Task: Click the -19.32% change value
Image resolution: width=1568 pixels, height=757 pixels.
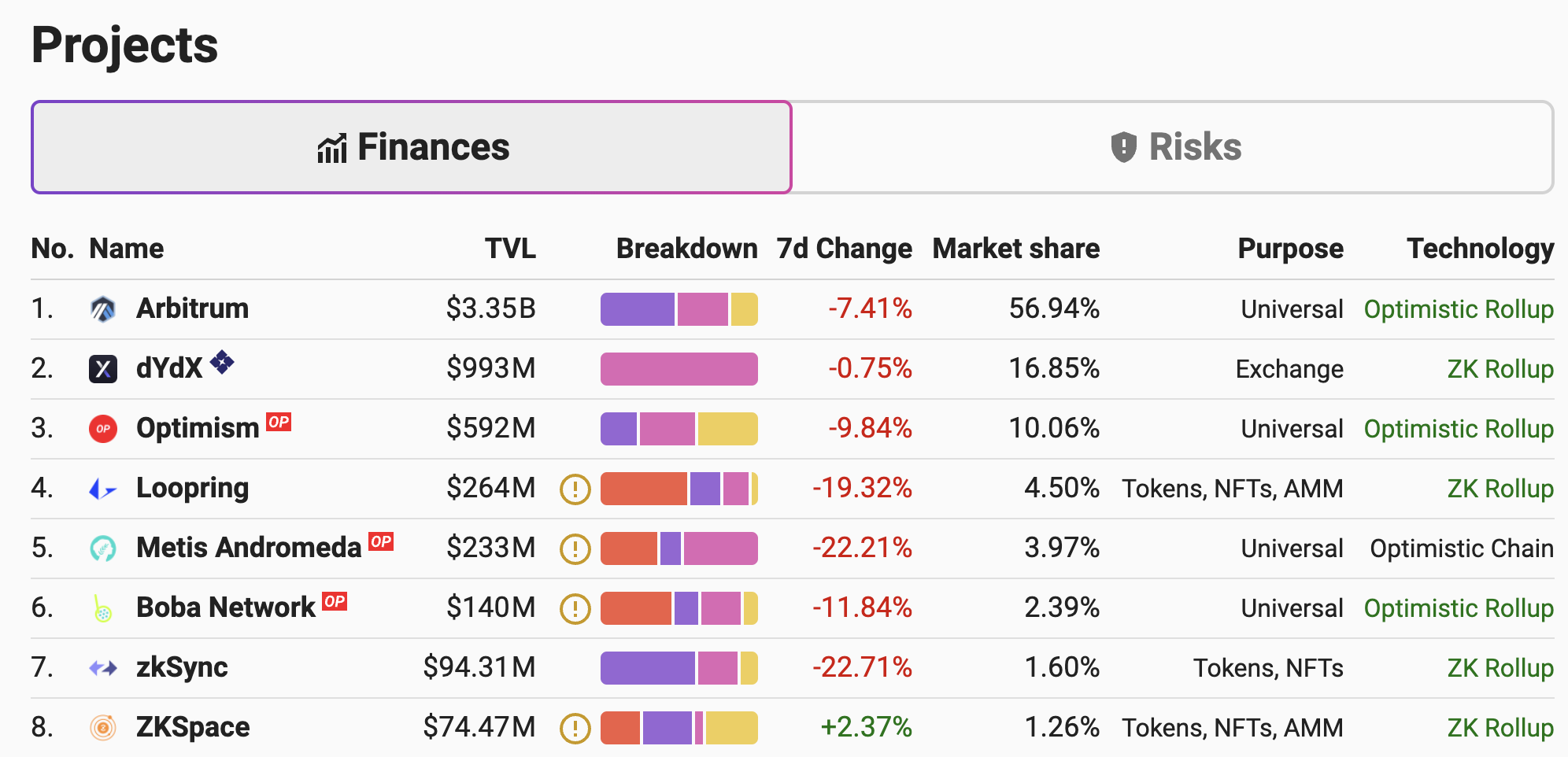Action: click(x=862, y=488)
